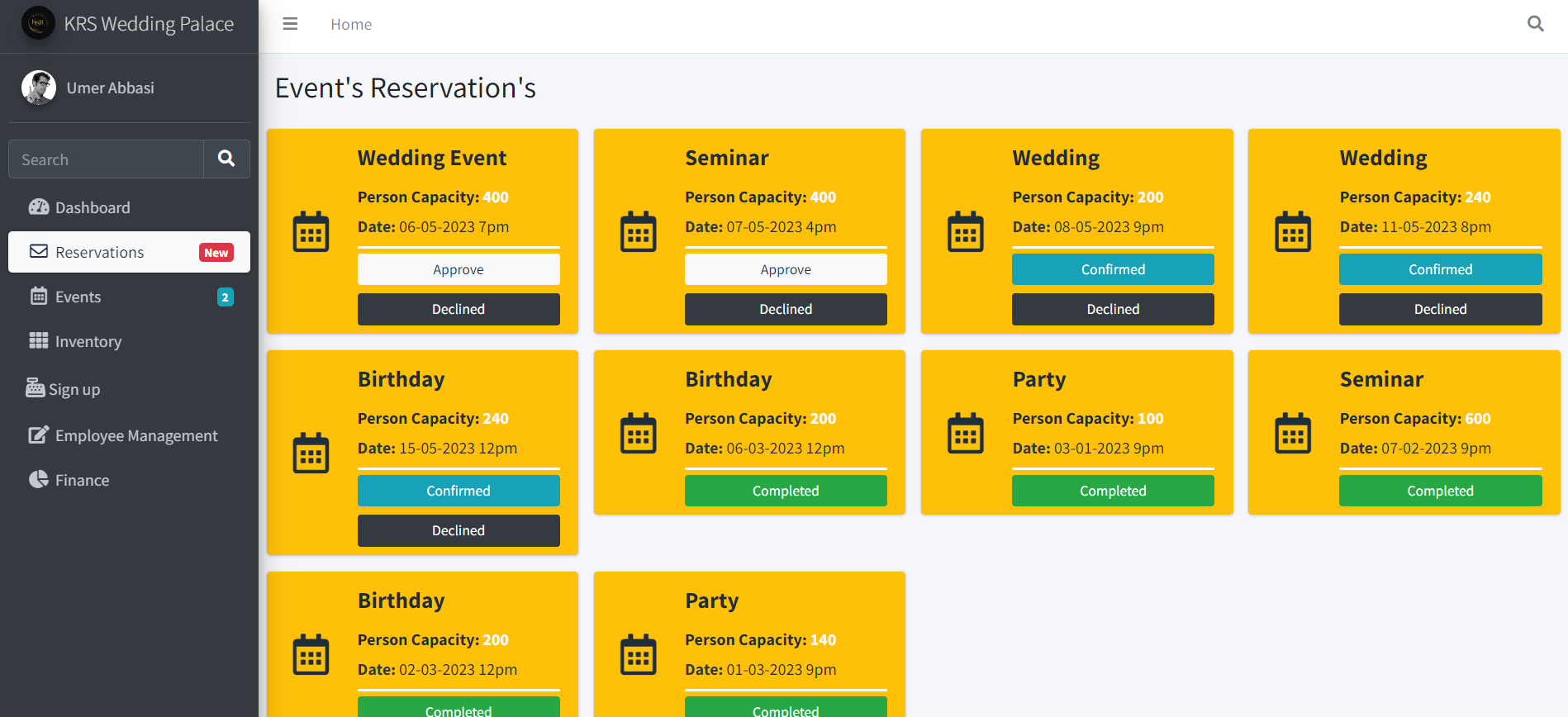Click the Dashboard gauge icon in sidebar
This screenshot has width=1568, height=717.
(x=39, y=207)
